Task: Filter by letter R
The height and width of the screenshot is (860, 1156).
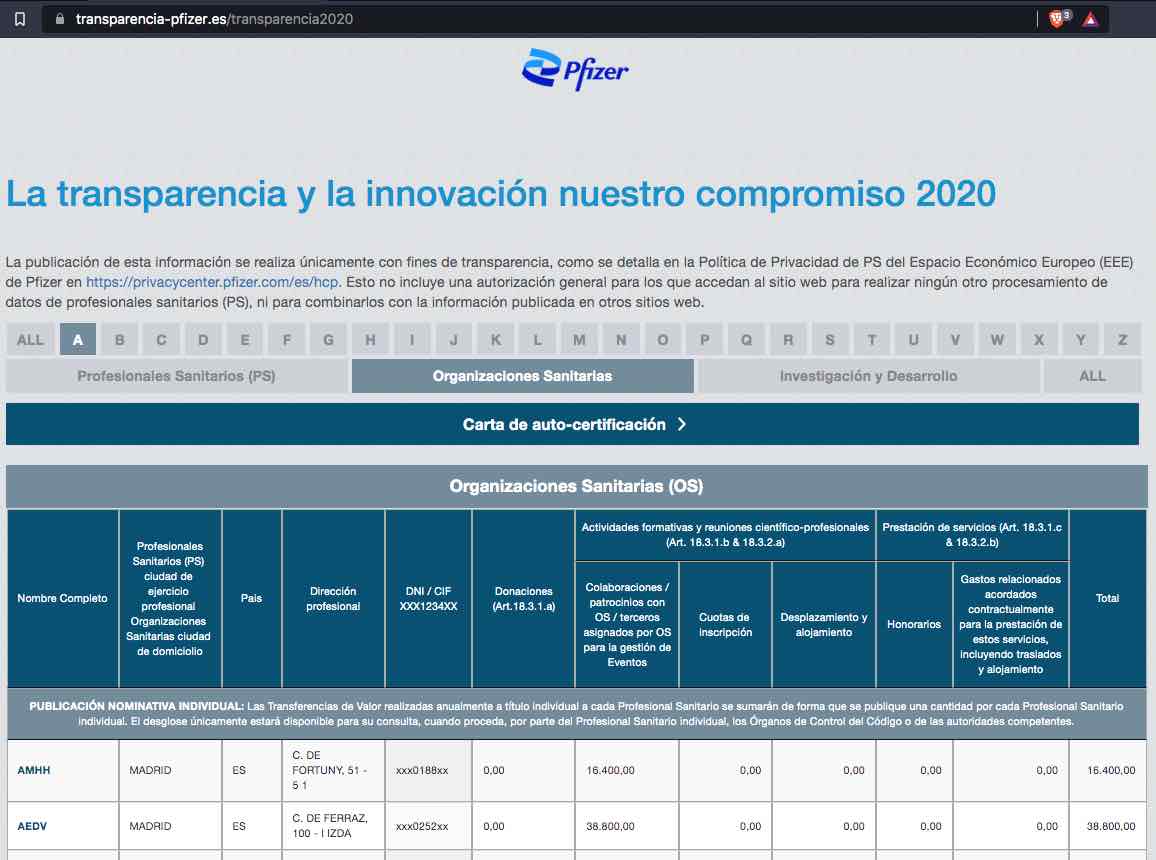Action: (x=788, y=340)
